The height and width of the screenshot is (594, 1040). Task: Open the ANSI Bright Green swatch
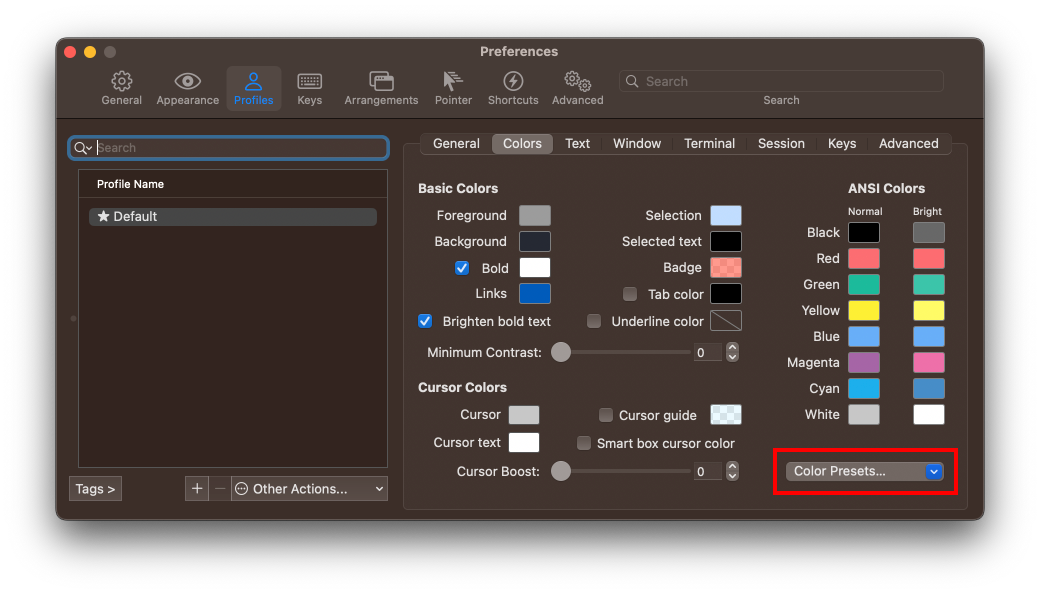pyautogui.click(x=929, y=284)
